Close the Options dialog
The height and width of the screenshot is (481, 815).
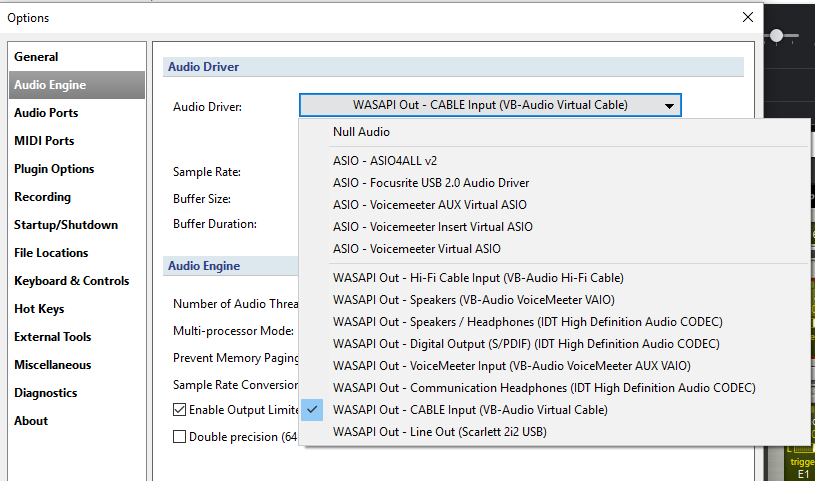[x=747, y=17]
